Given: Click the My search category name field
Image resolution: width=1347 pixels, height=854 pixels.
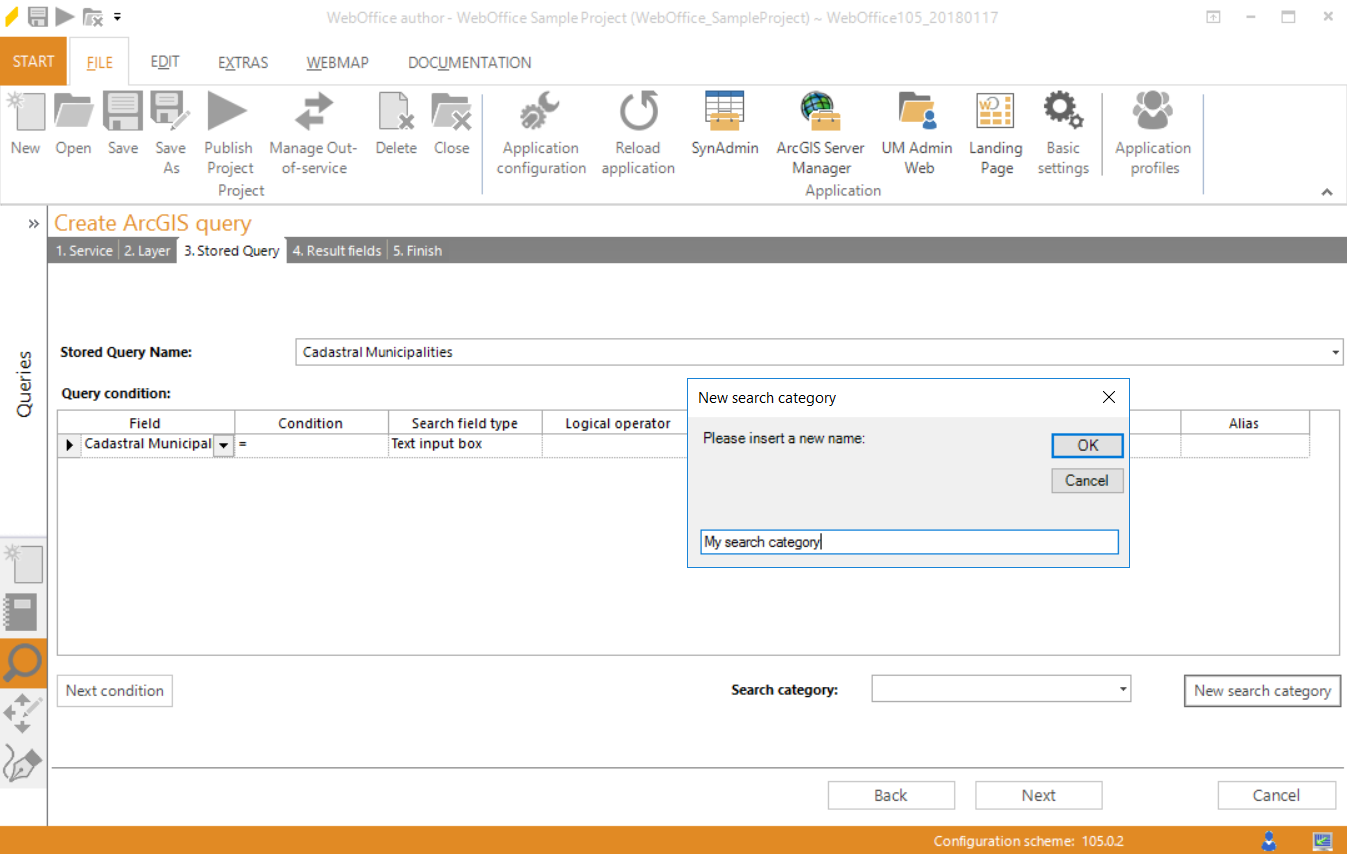Looking at the screenshot, I should [908, 541].
